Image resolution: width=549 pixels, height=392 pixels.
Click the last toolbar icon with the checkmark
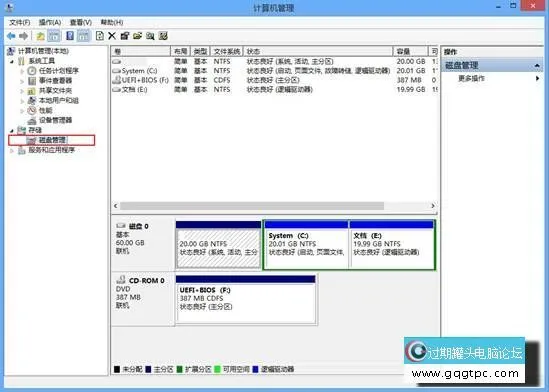point(163,36)
